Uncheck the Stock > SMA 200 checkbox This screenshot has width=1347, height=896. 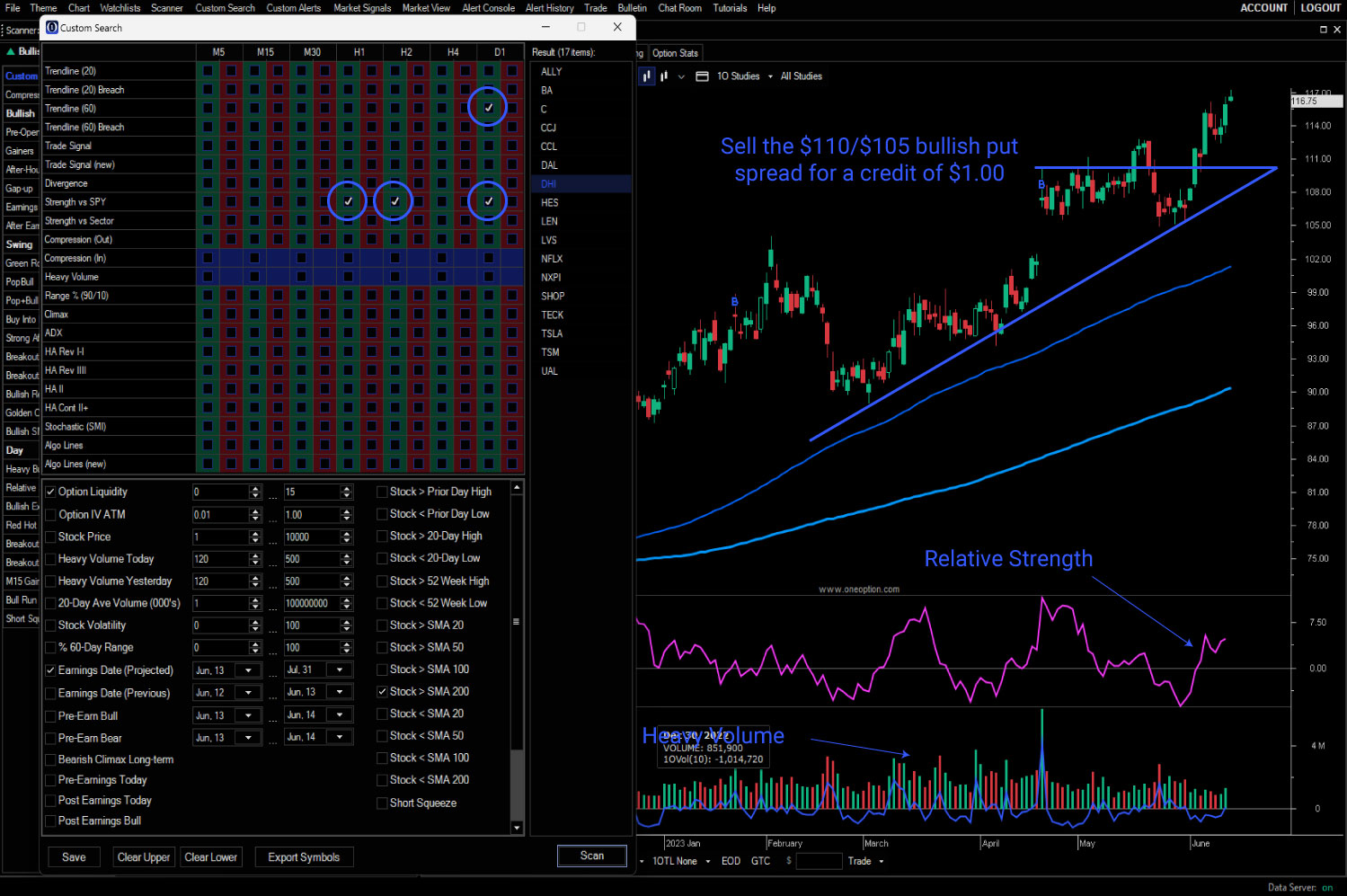coord(382,692)
